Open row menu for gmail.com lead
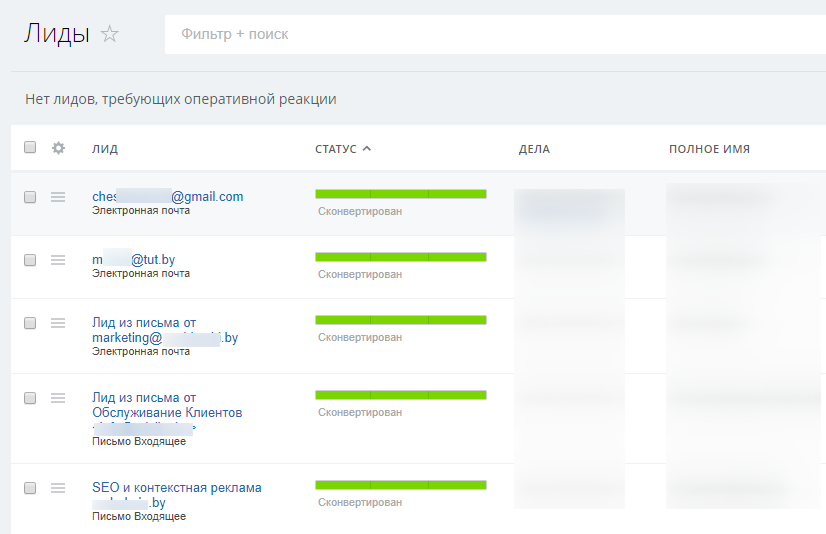Viewport: 826px width, 534px height. [x=58, y=197]
